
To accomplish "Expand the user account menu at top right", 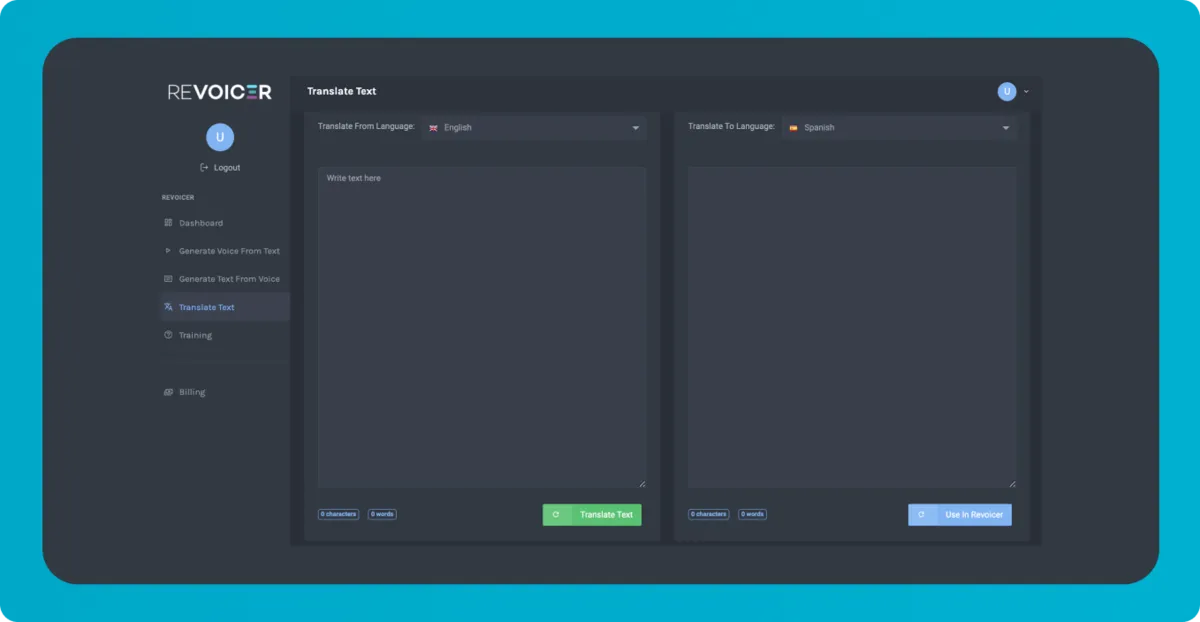I will pyautogui.click(x=1013, y=92).
